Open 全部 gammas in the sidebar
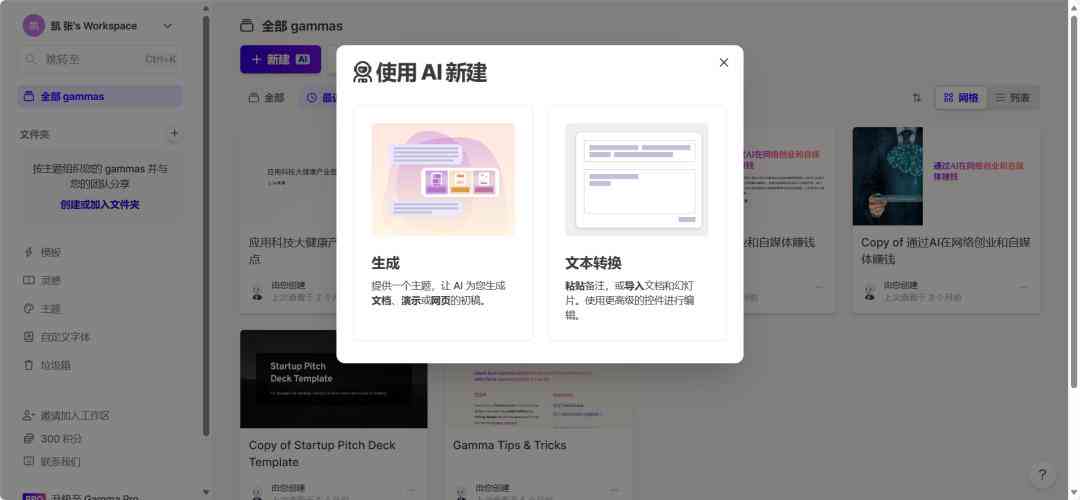The image size is (1080, 500). click(101, 96)
